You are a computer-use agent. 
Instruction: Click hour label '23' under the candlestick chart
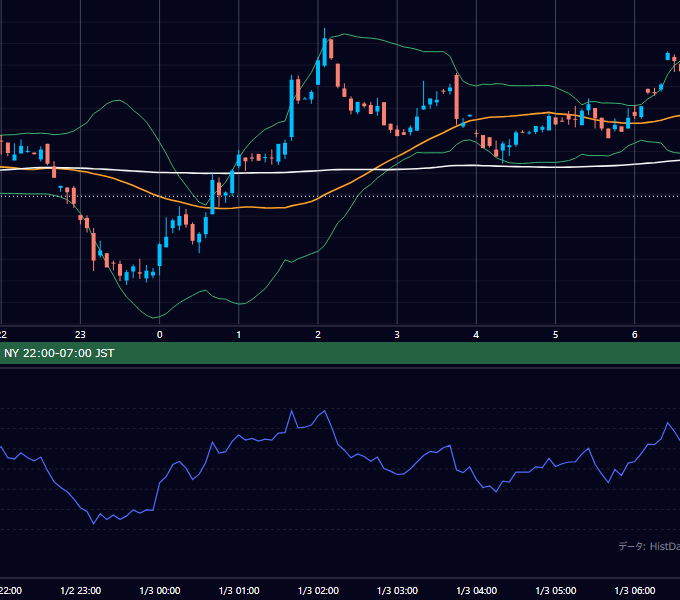pyautogui.click(x=80, y=334)
